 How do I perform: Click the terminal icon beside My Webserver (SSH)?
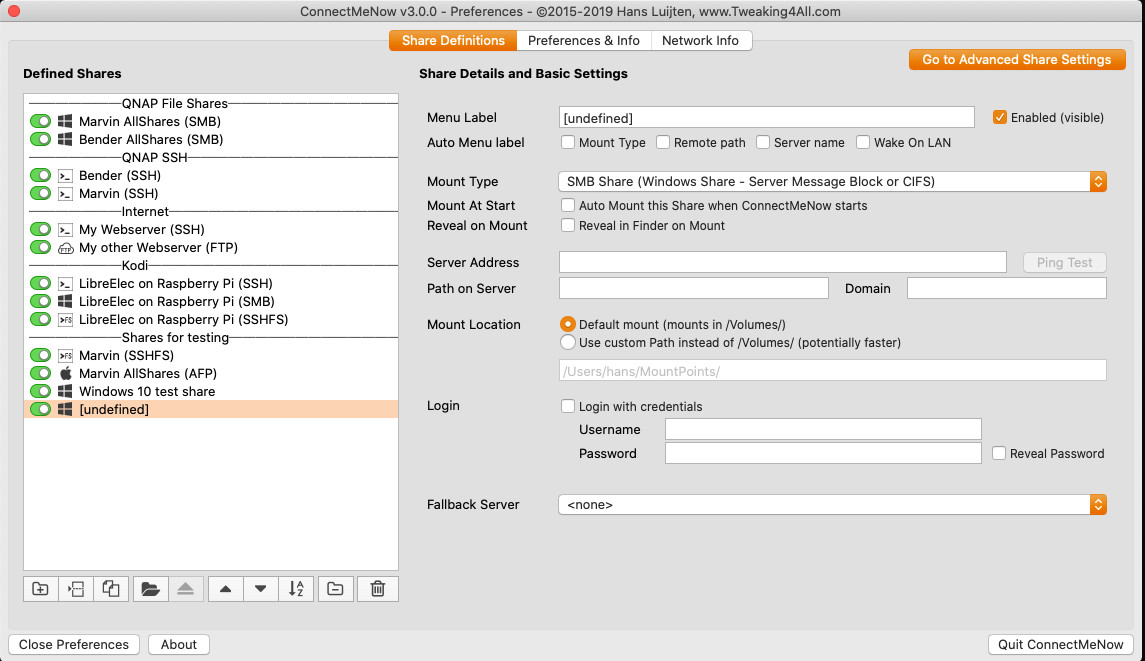click(x=65, y=229)
